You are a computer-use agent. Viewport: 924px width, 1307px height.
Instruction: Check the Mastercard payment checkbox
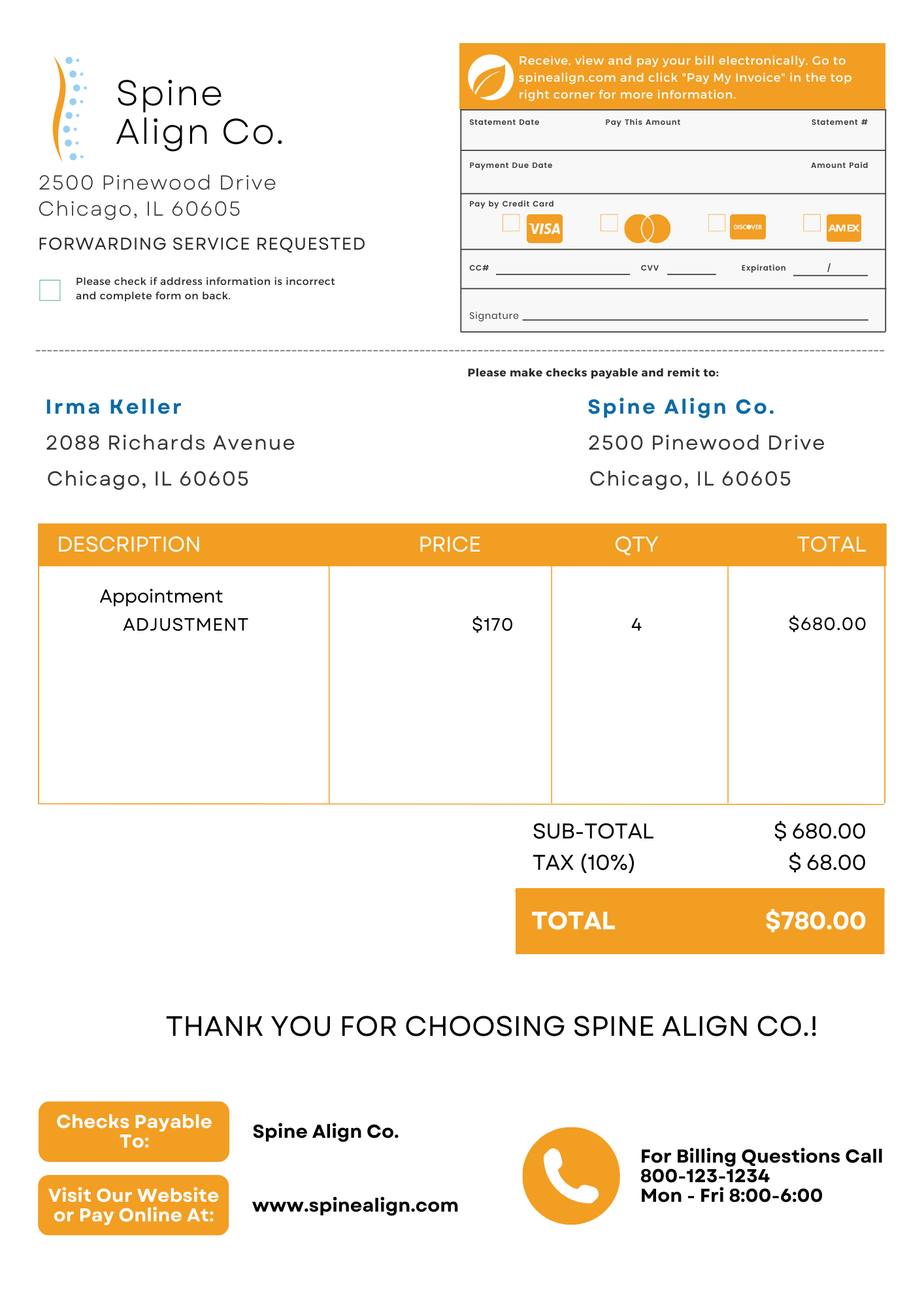pyautogui.click(x=609, y=223)
